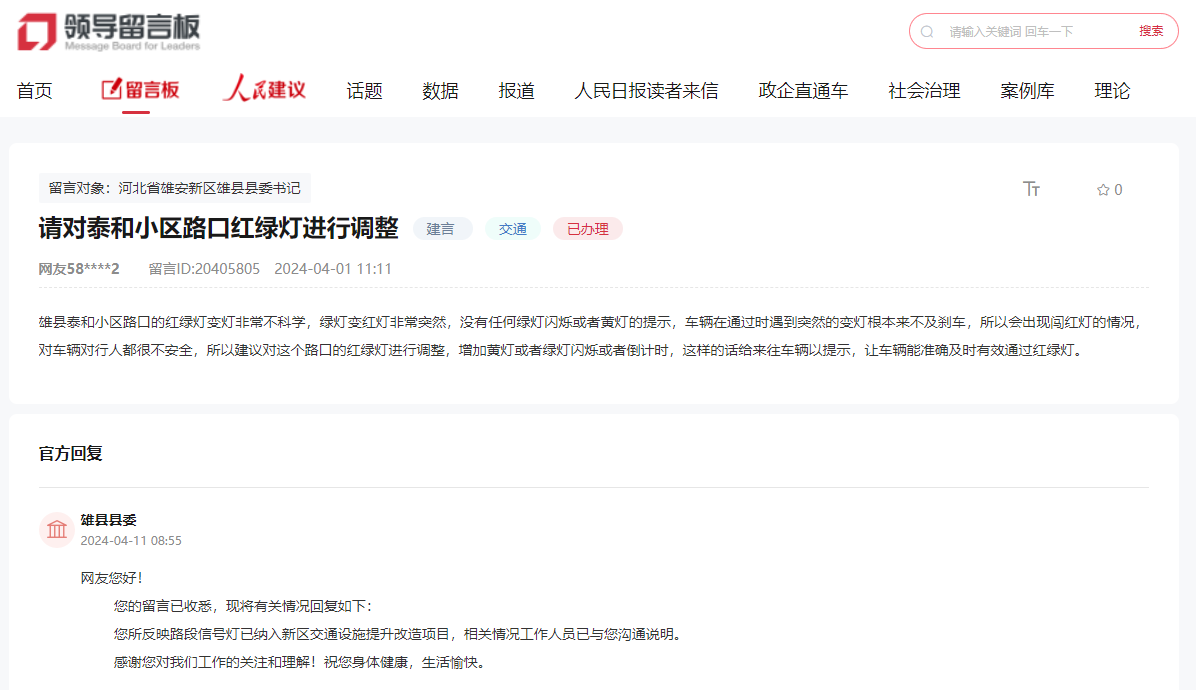Click the message title 请对泰和小区路口红绿灯进行调整

tap(218, 228)
